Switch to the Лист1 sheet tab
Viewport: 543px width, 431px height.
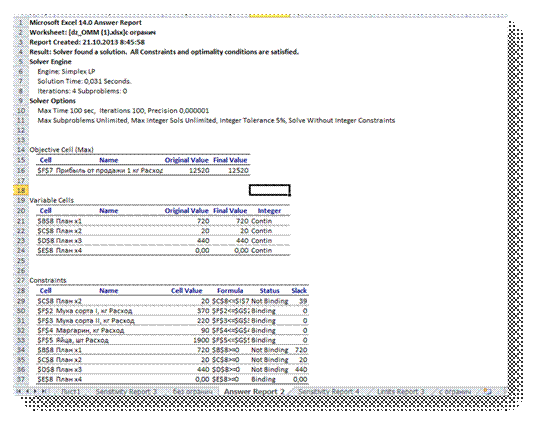pos(71,392)
